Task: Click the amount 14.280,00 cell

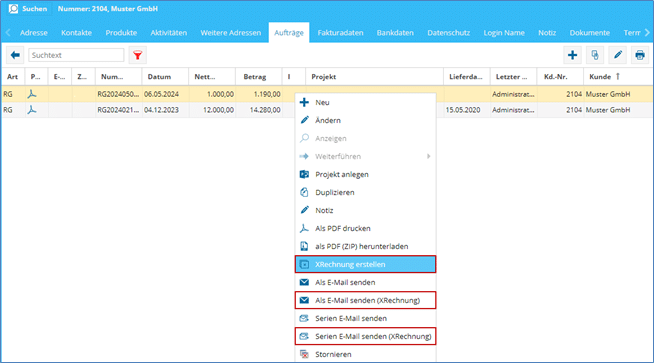Action: pyautogui.click(x=259, y=110)
